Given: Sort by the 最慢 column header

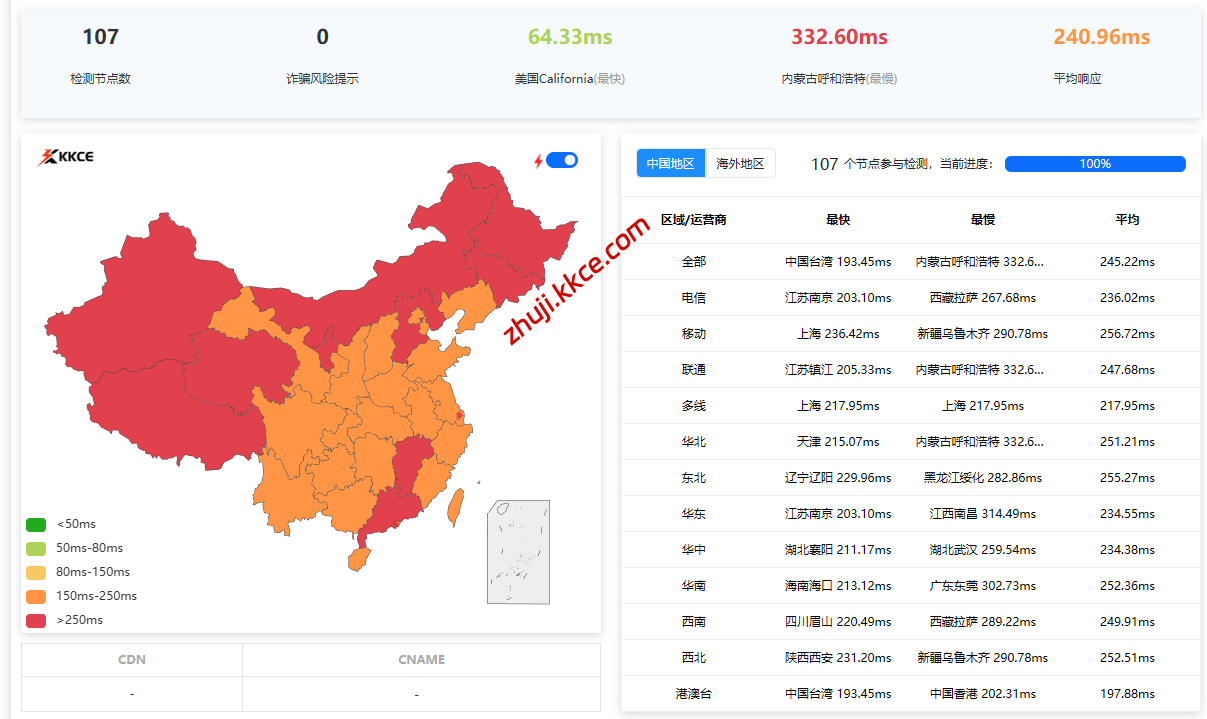Looking at the screenshot, I should pyautogui.click(x=982, y=220).
